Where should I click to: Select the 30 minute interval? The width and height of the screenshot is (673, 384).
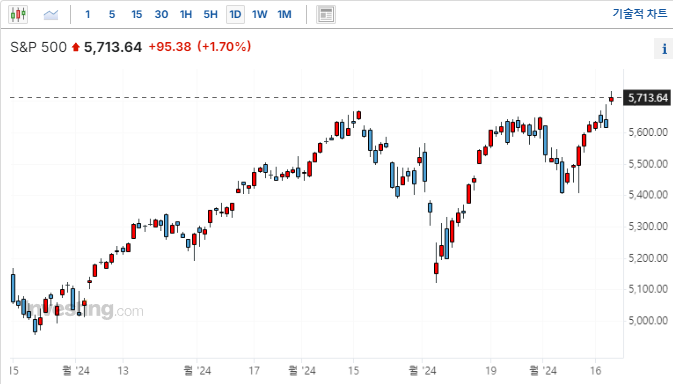coord(161,15)
